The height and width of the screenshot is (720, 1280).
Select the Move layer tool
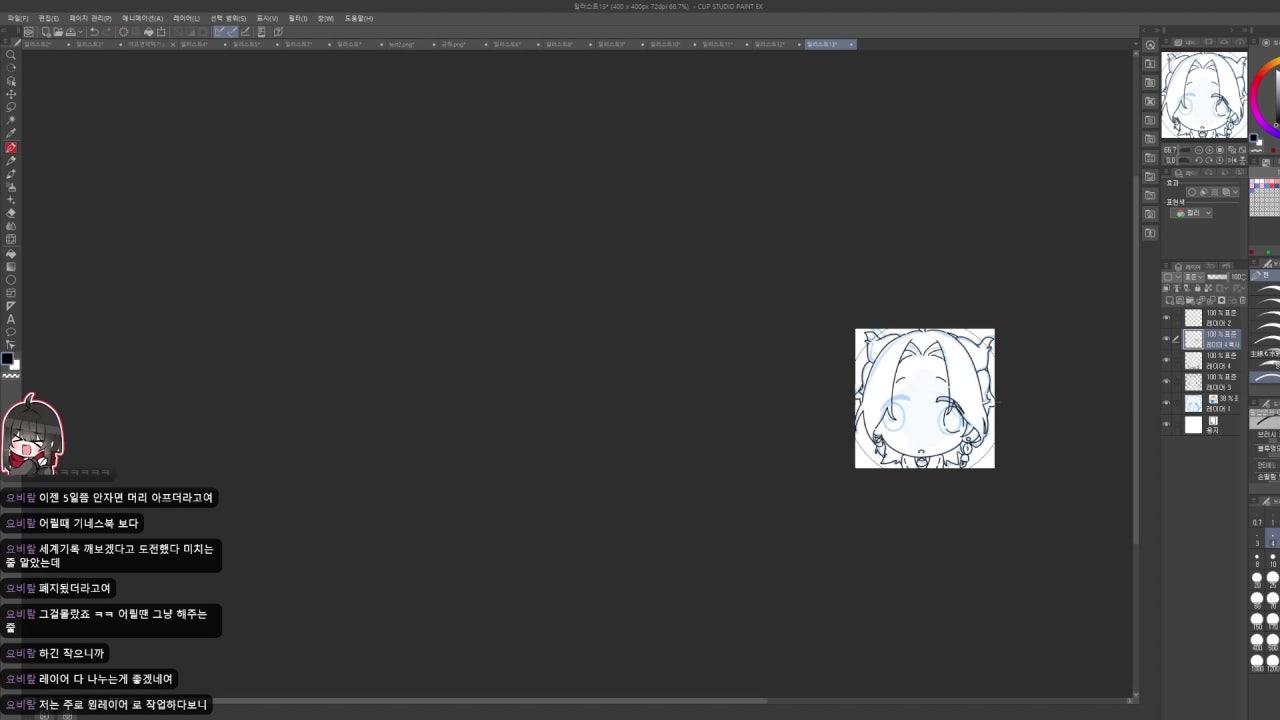[11, 94]
